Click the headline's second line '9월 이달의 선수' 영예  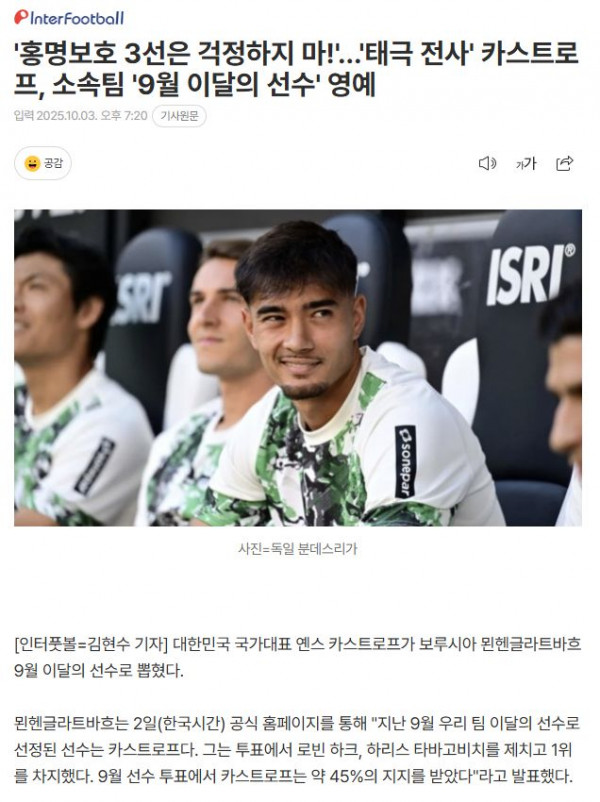pyautogui.click(x=195, y=85)
